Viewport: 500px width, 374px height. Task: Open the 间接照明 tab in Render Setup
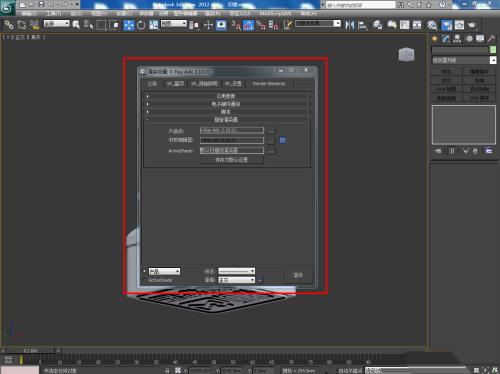[x=204, y=83]
